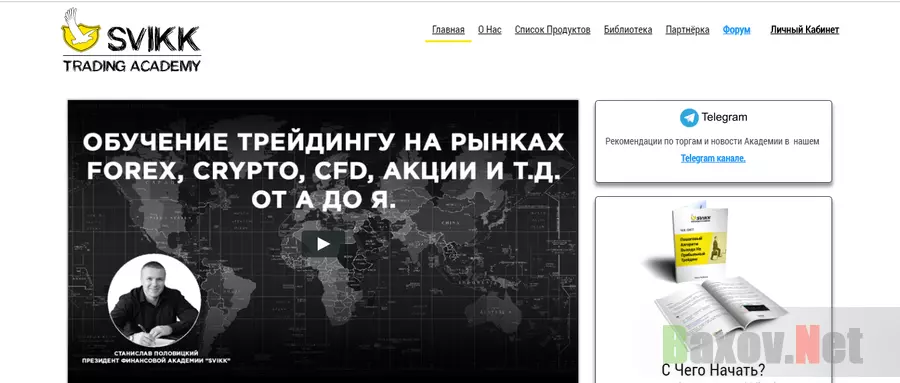Open Личный Кабинет
Viewport: 900px width, 383px height.
click(805, 30)
